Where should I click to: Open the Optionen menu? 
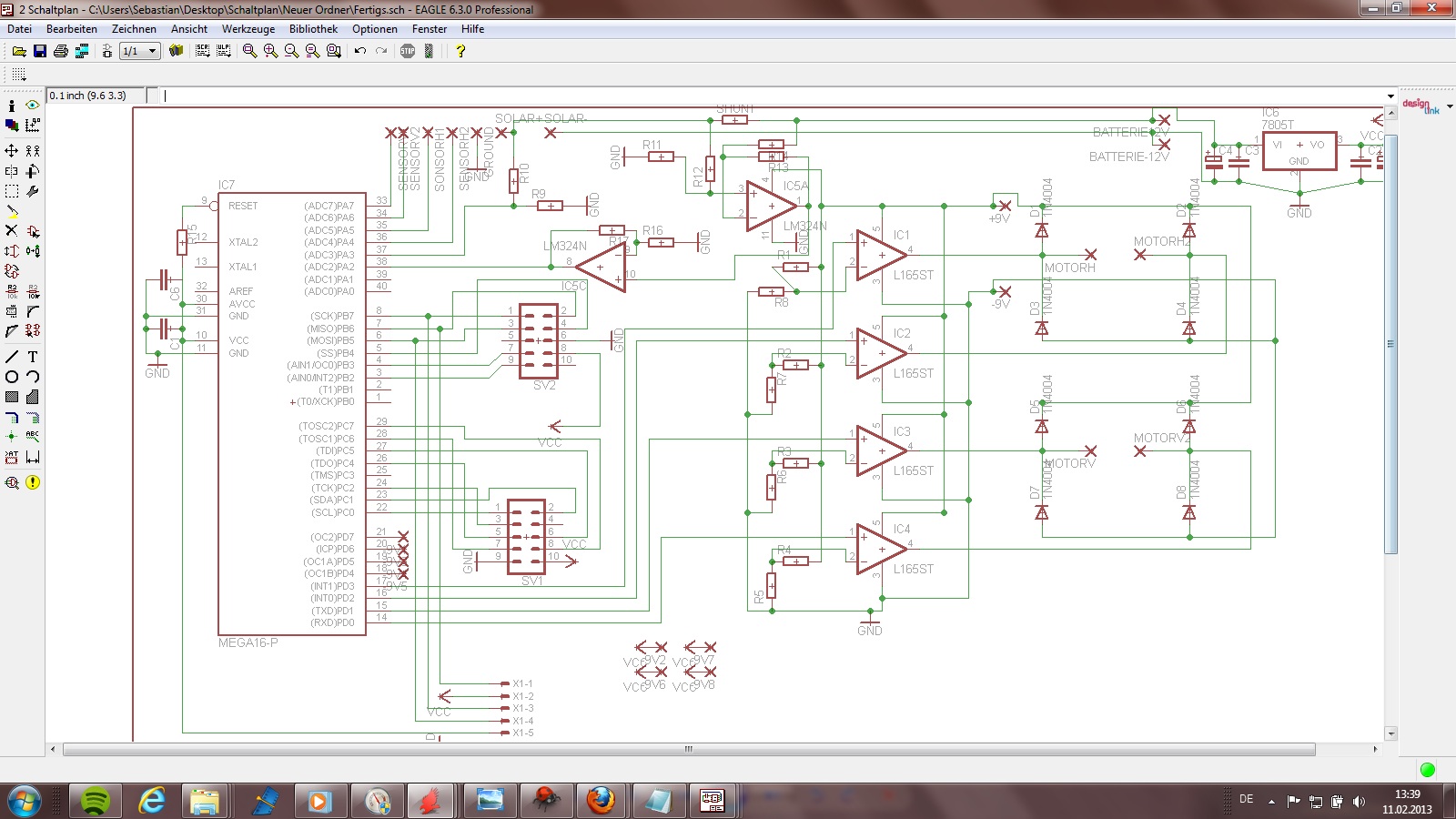[x=375, y=29]
